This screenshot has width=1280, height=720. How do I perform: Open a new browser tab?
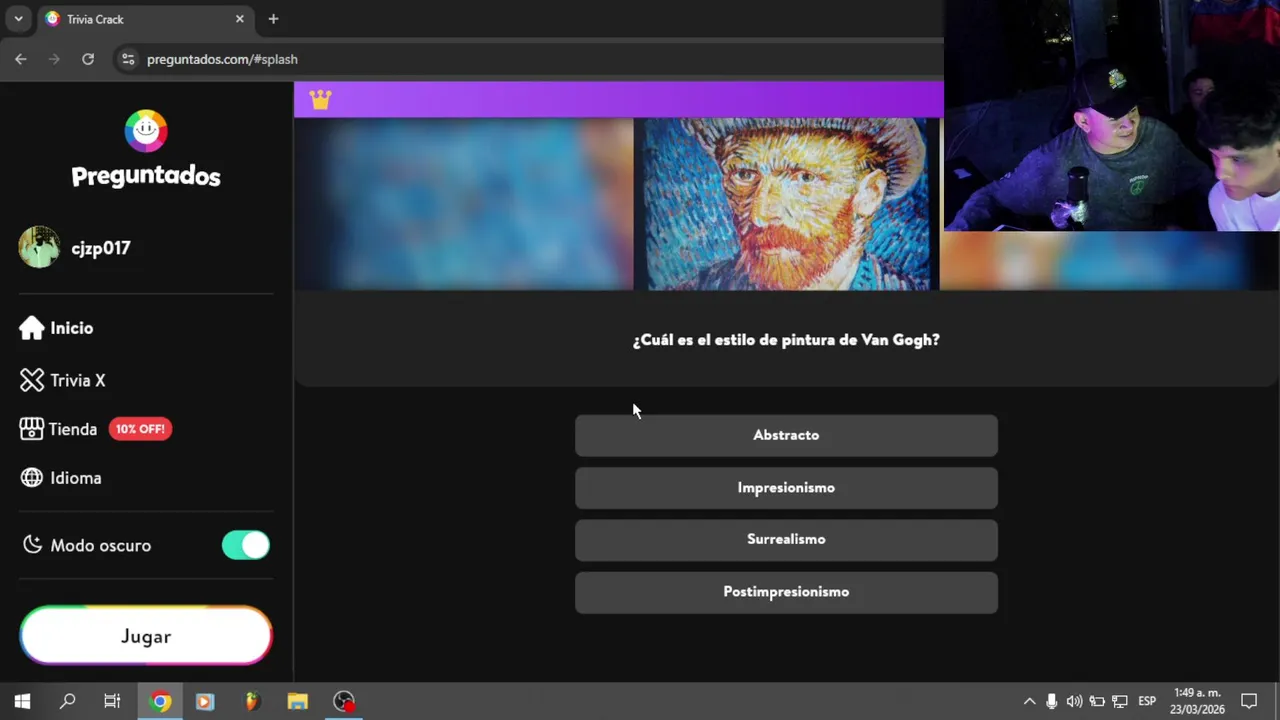273,19
